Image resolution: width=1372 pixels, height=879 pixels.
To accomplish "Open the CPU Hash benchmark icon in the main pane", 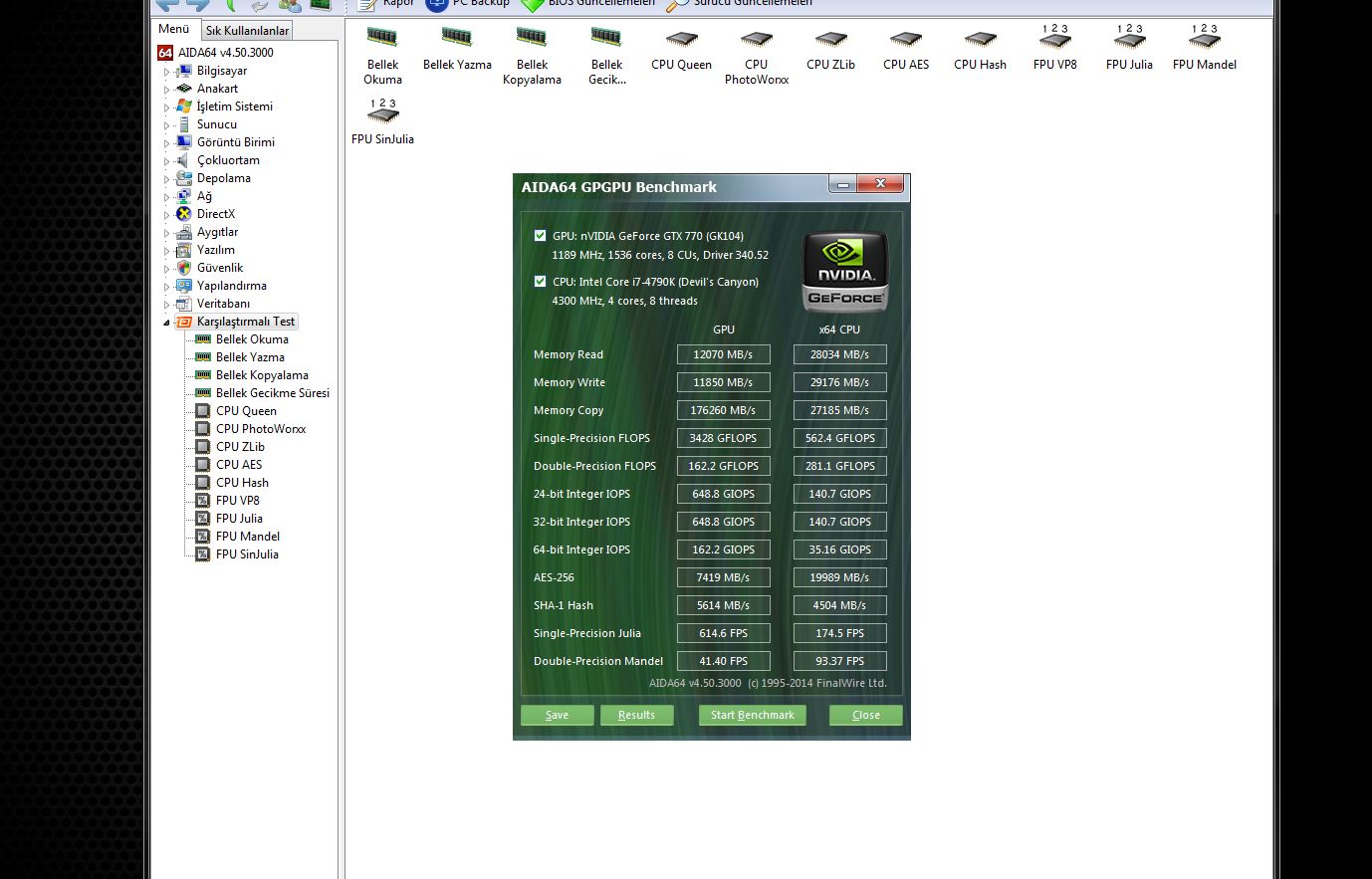I will 980,50.
